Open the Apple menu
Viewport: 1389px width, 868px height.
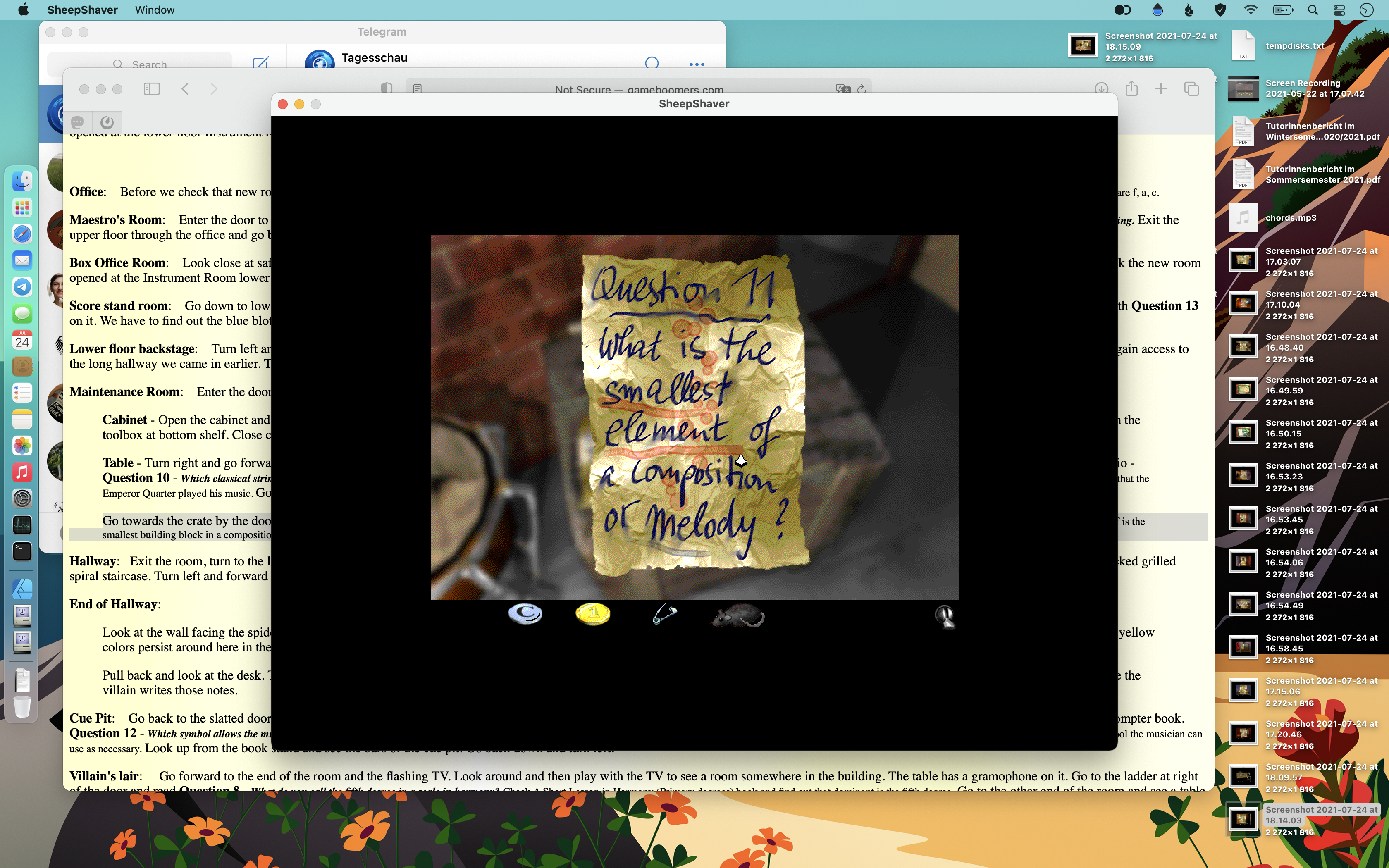tap(23, 10)
